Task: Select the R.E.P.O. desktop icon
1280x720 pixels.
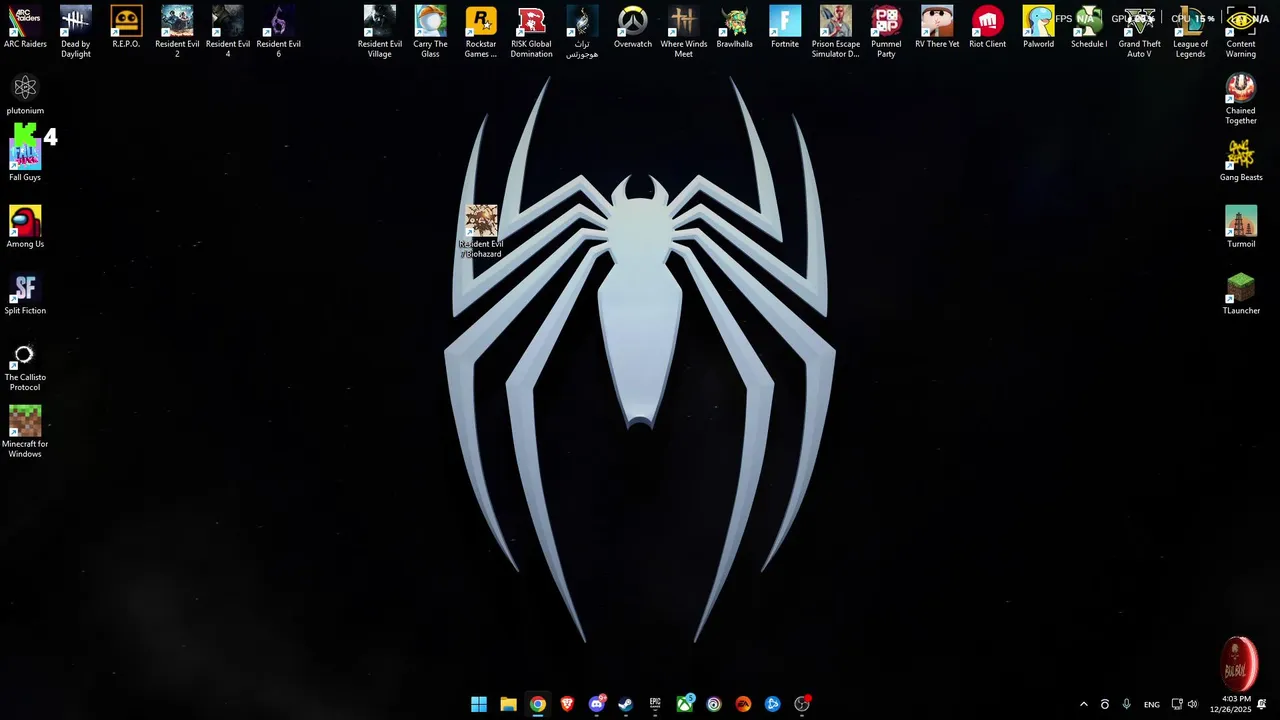Action: point(126,27)
